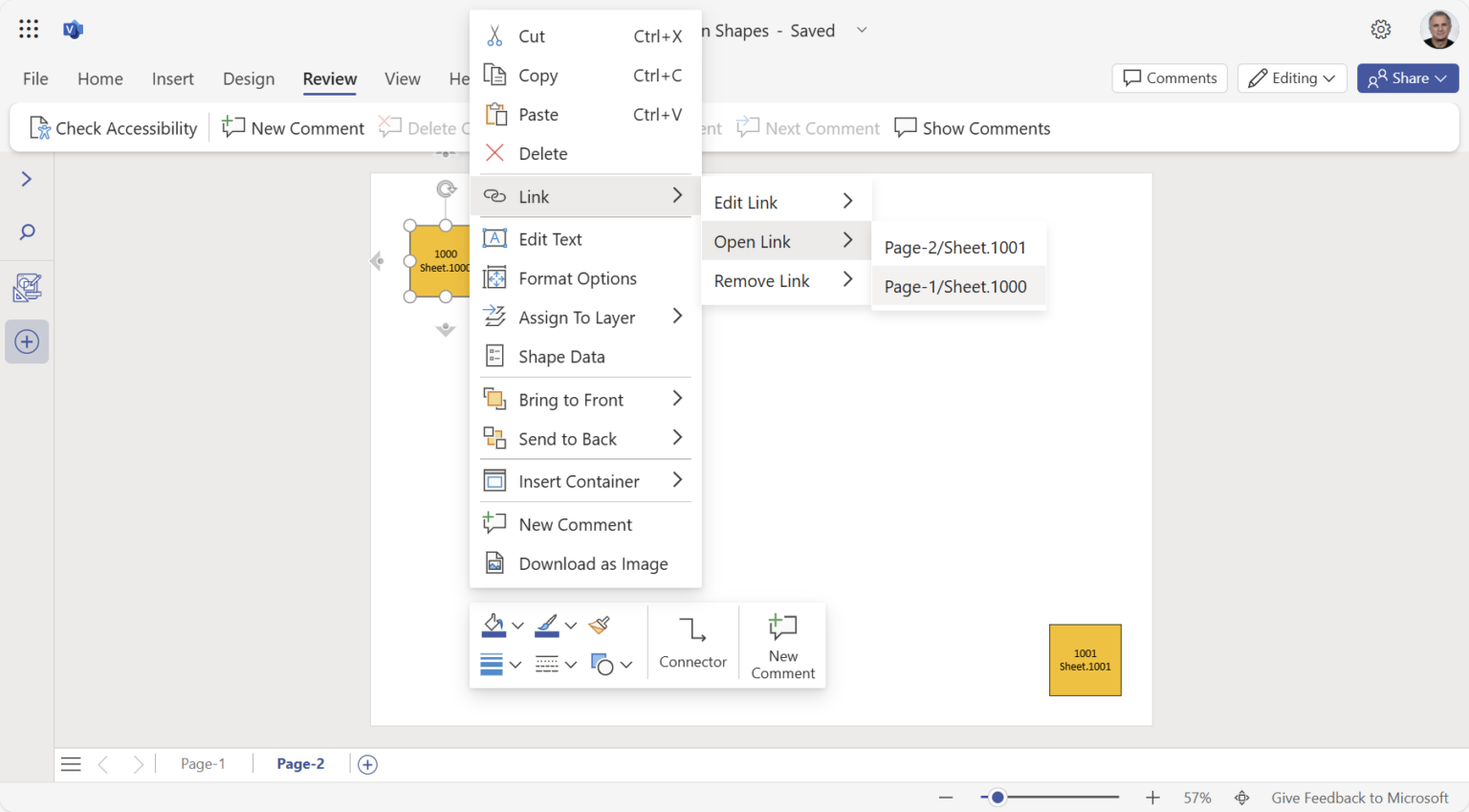Select the fill color tool
Image resolution: width=1469 pixels, height=812 pixels.
[x=495, y=625]
